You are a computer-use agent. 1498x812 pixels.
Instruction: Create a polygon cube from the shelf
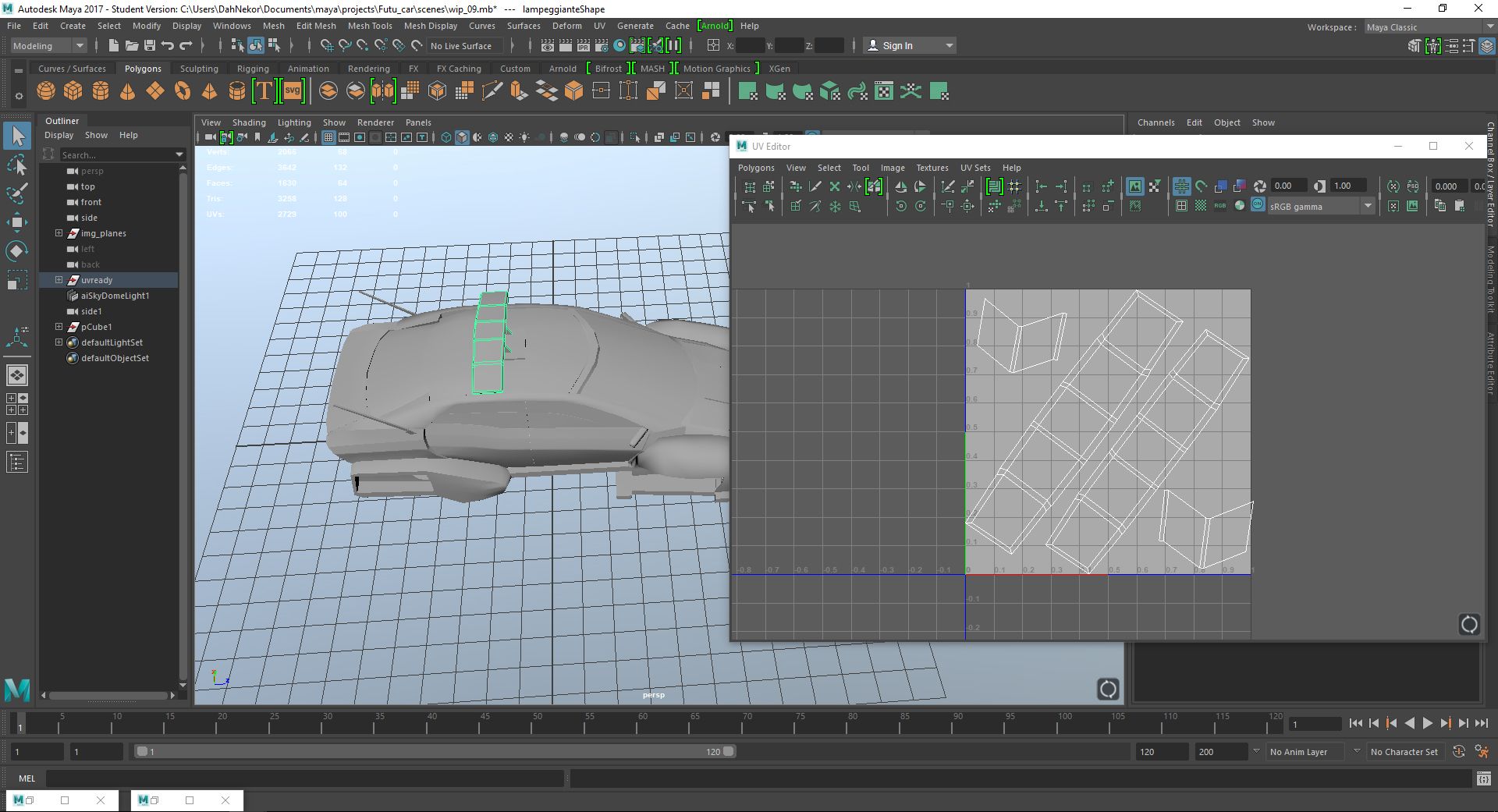(x=73, y=91)
